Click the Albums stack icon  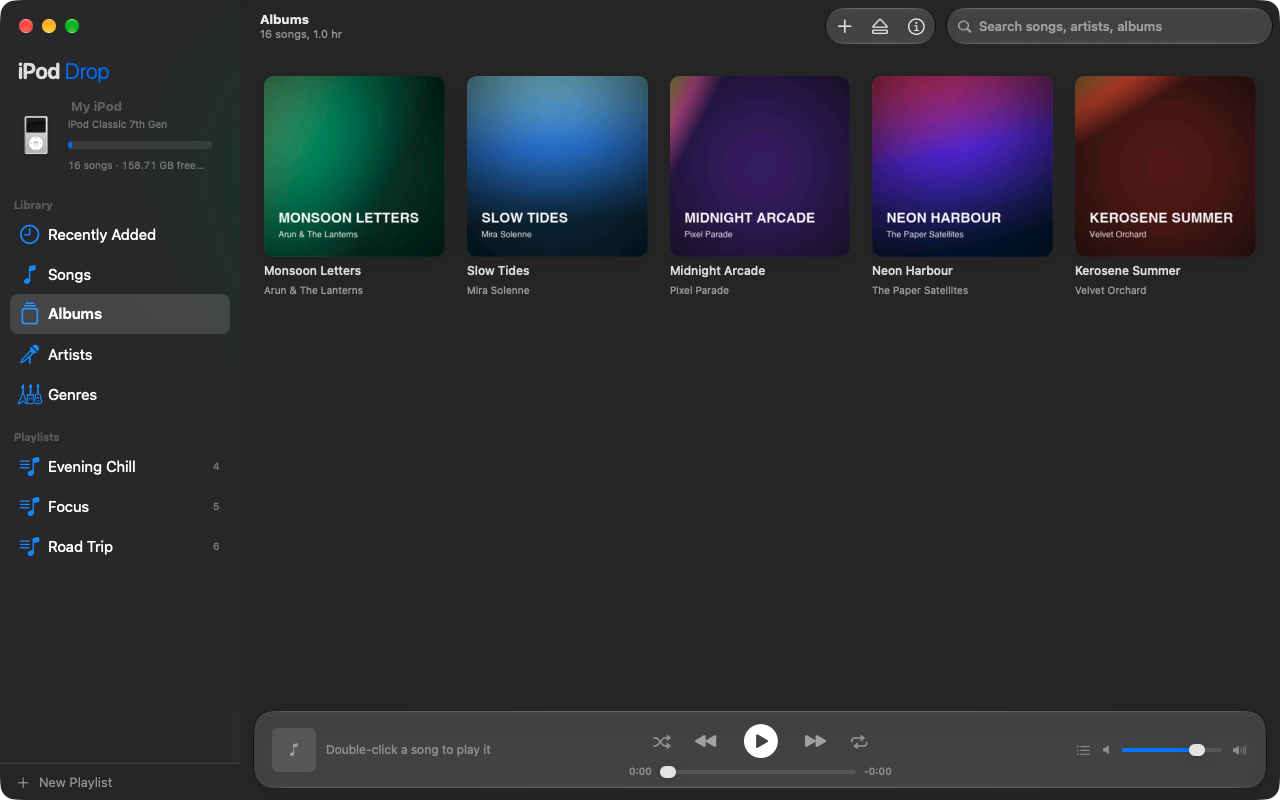(30, 314)
